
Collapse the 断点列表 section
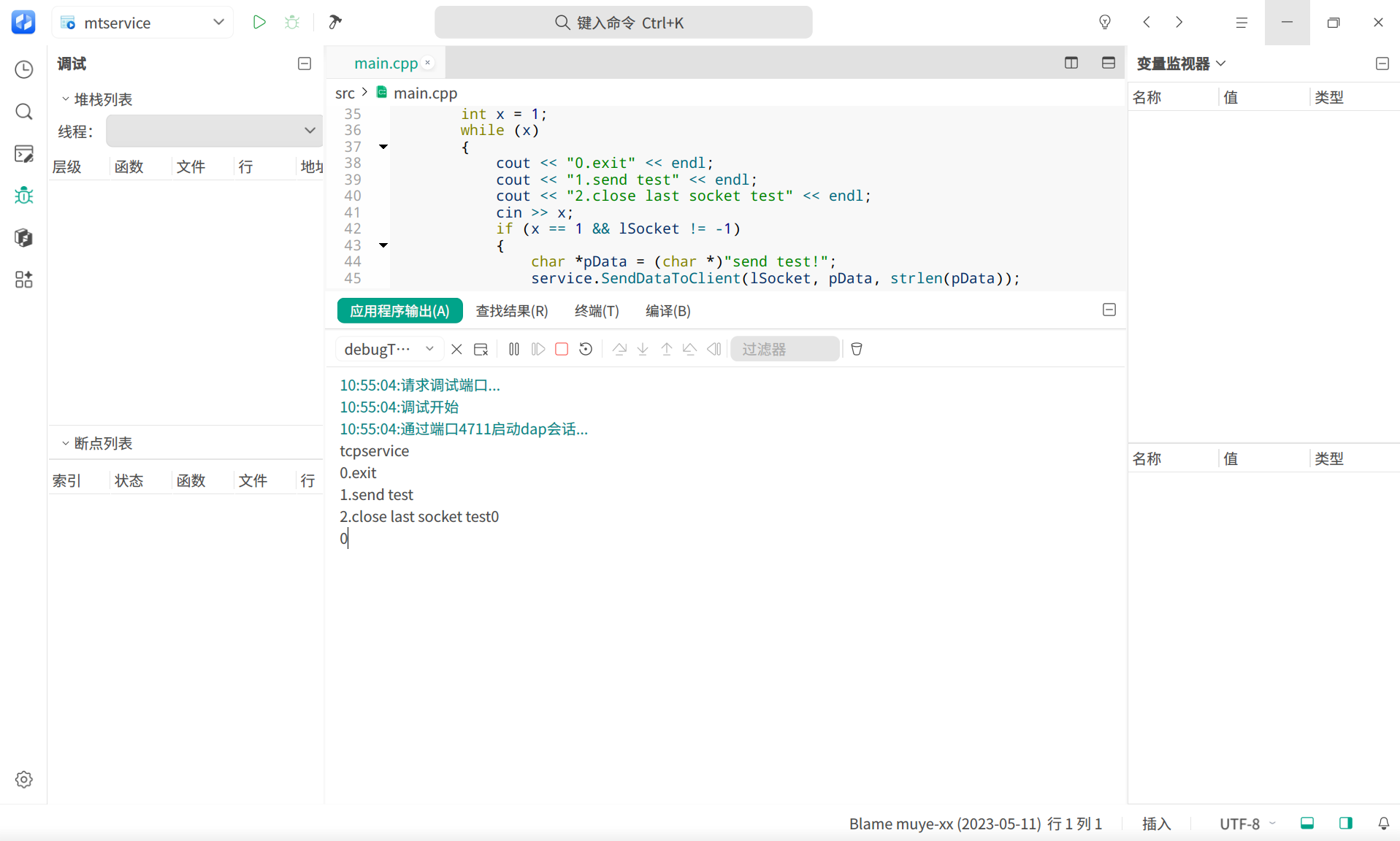[65, 443]
